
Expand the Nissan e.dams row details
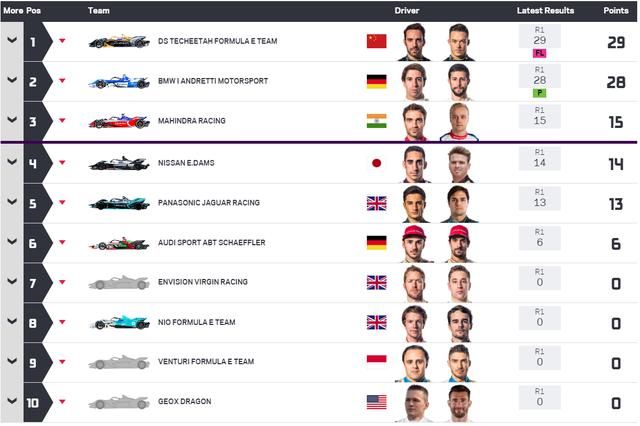click(x=12, y=162)
